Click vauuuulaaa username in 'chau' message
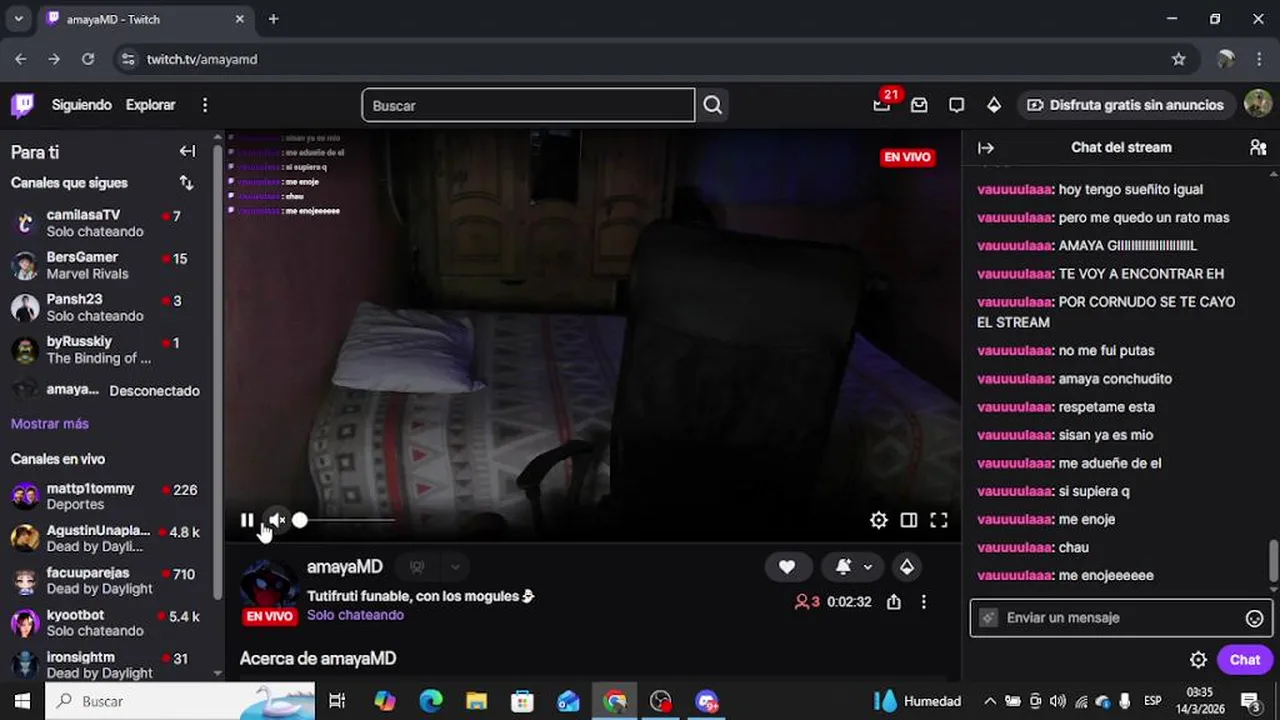Viewport: 1280px width, 720px height. click(x=1014, y=547)
